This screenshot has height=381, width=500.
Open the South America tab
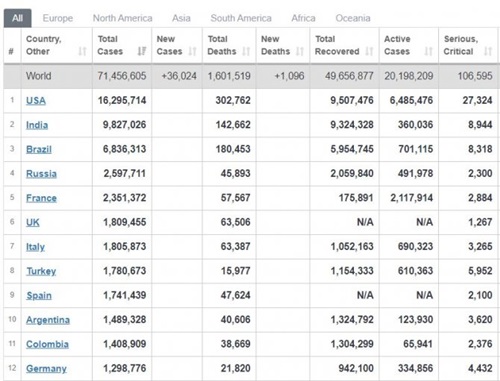click(x=241, y=18)
